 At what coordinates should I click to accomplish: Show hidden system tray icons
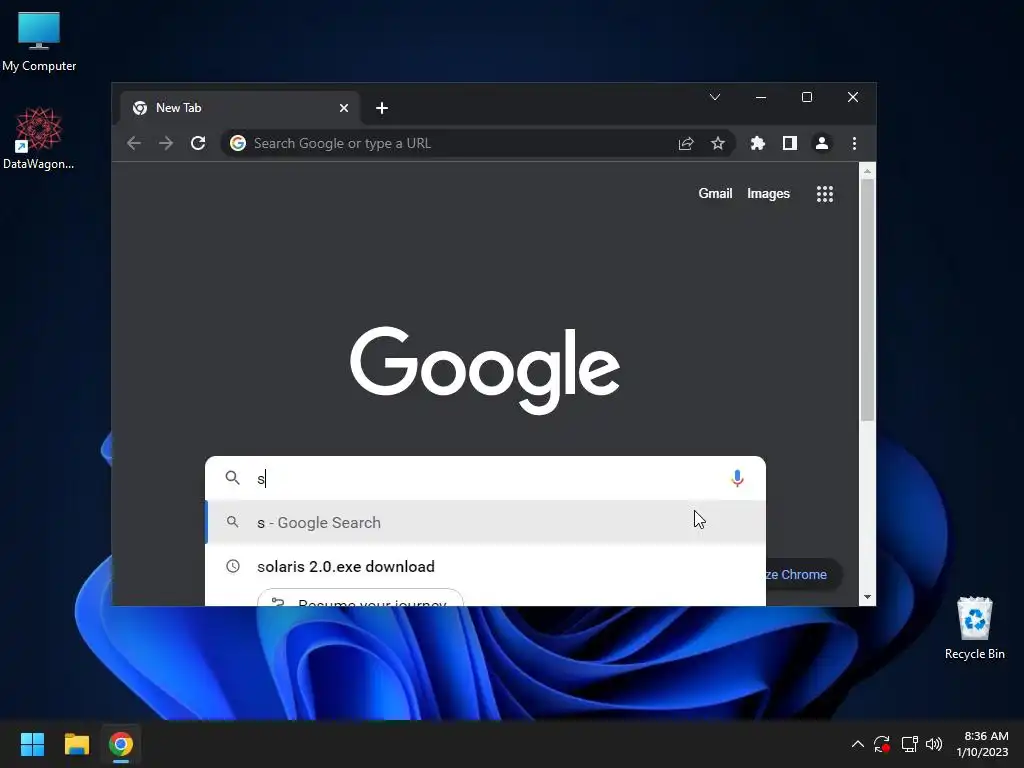tap(857, 744)
